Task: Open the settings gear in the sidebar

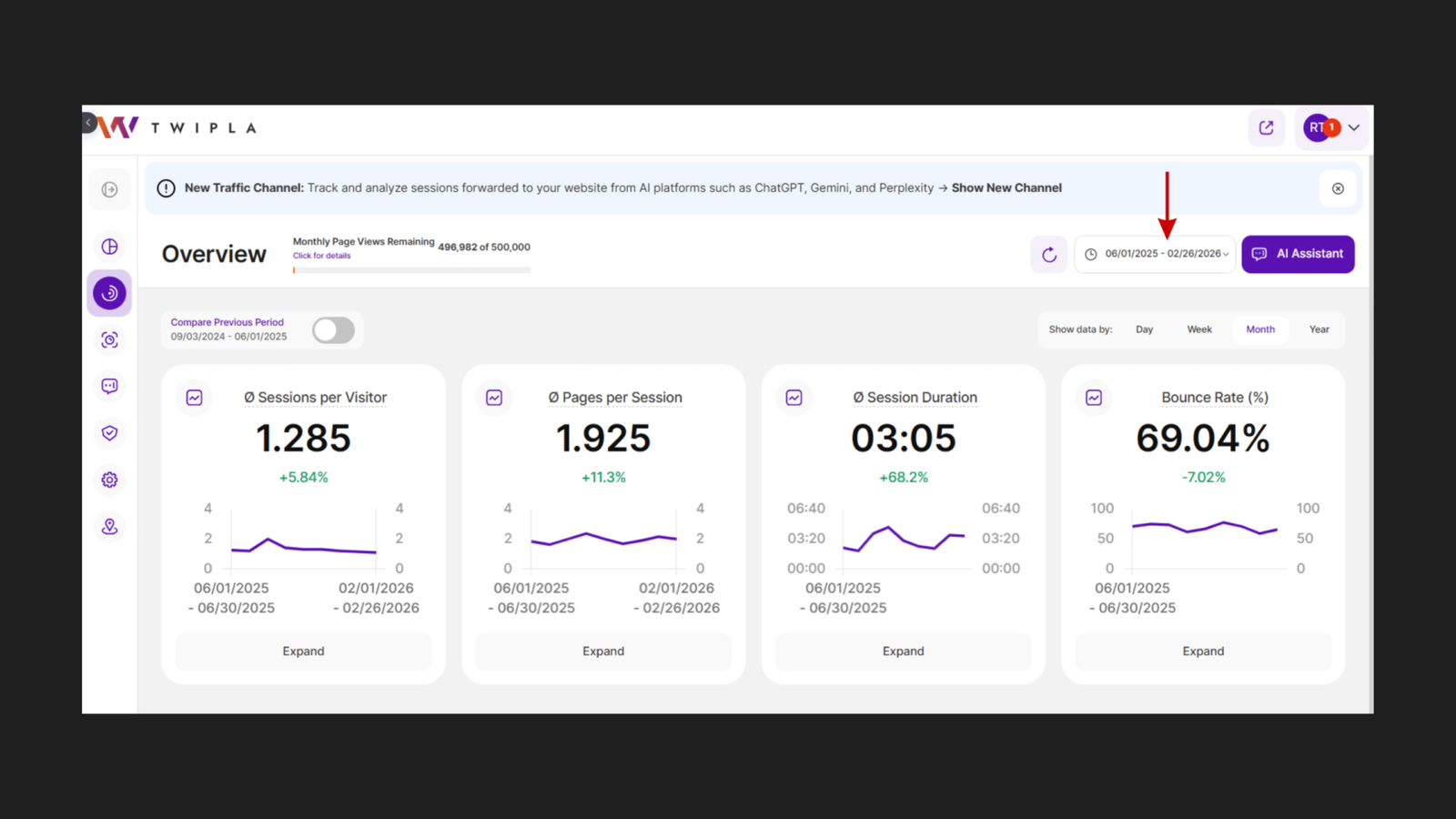Action: click(x=109, y=480)
